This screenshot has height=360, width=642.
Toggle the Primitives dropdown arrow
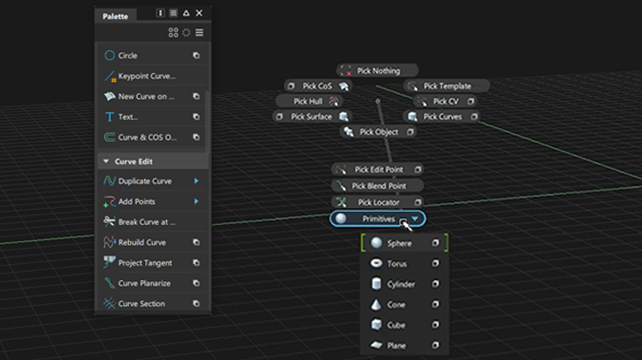pos(415,219)
